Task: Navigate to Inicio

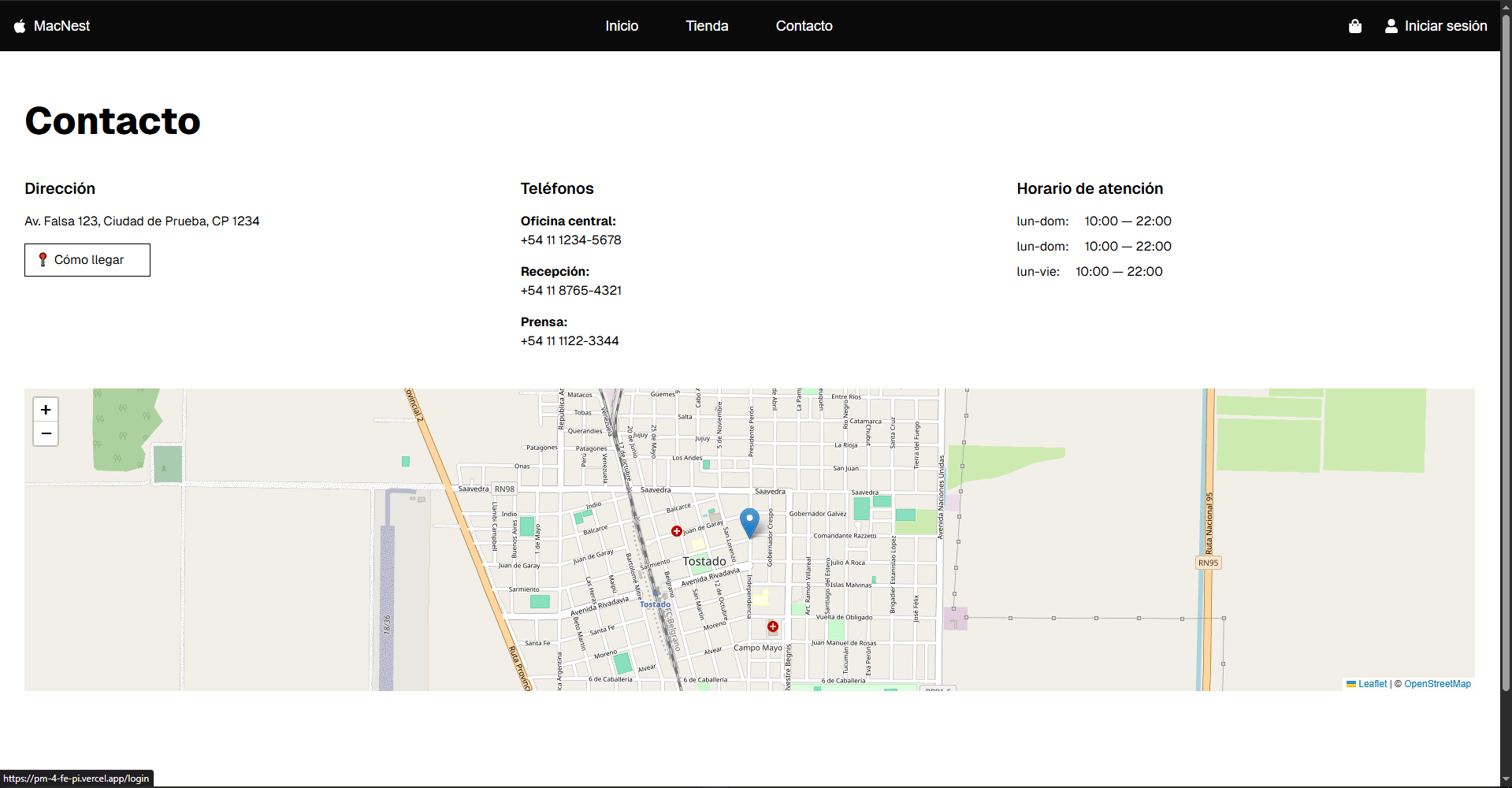Action: point(622,25)
